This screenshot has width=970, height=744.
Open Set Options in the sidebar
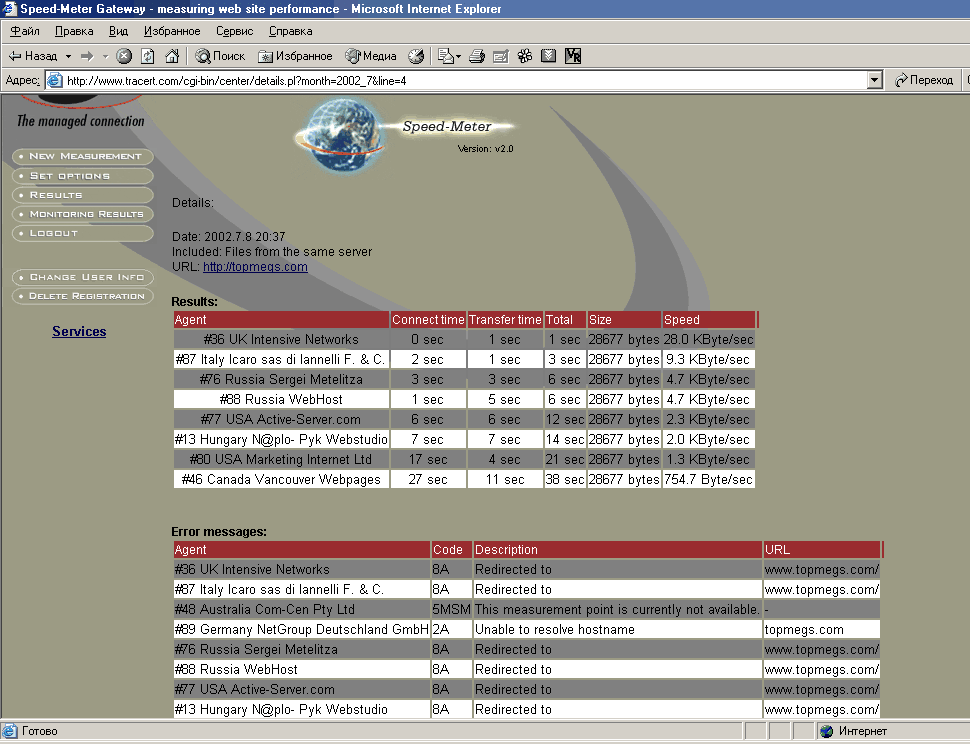click(83, 176)
